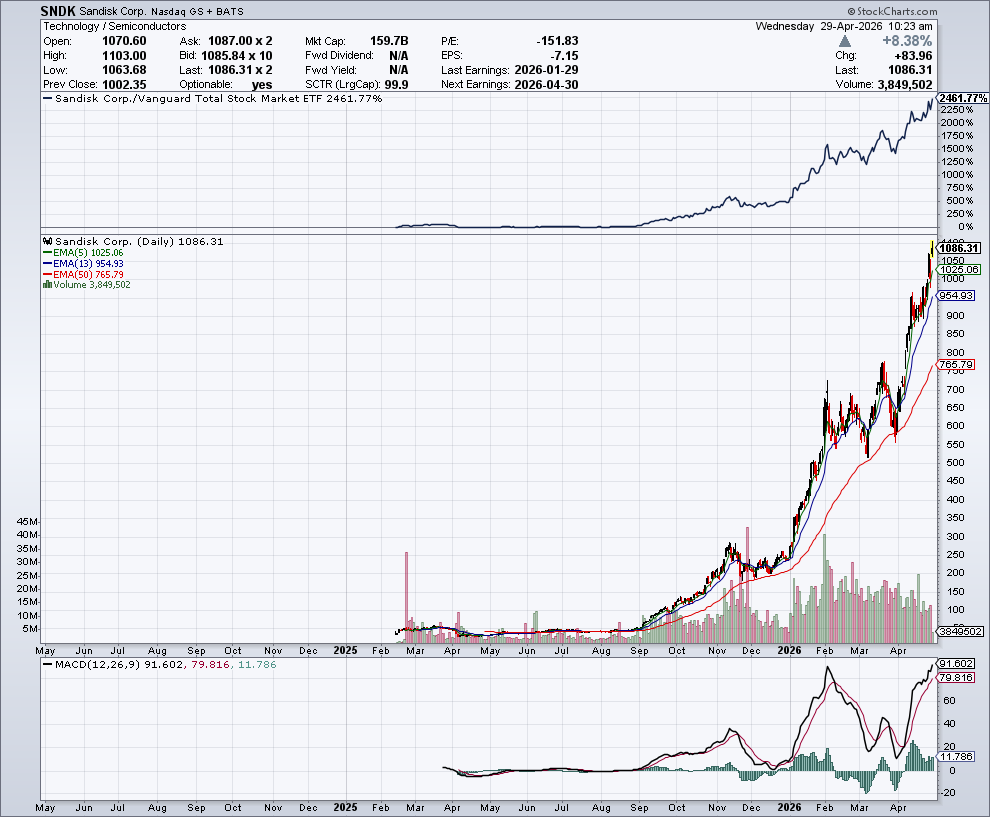The width and height of the screenshot is (990, 817).
Task: Click the 91.602 MACD axis tag
Action: pyautogui.click(x=957, y=664)
